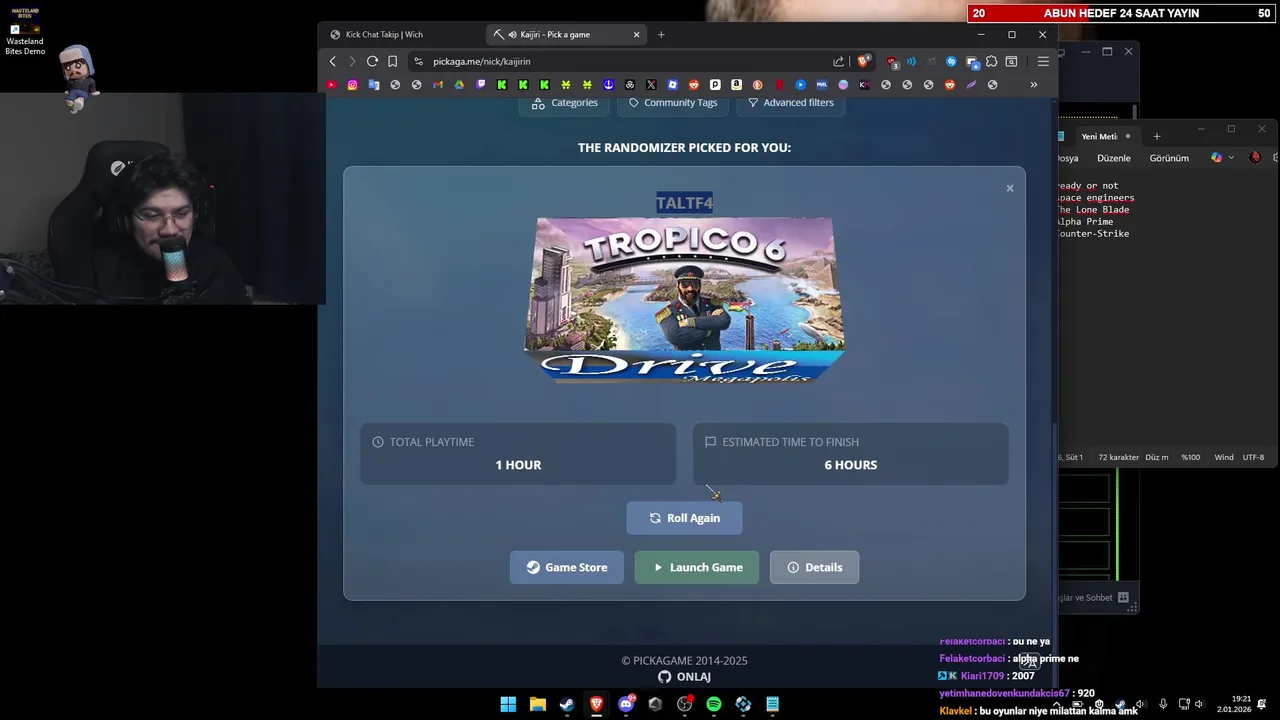Open File Explorer from taskbar
This screenshot has height=720, width=1280.
click(x=538, y=704)
